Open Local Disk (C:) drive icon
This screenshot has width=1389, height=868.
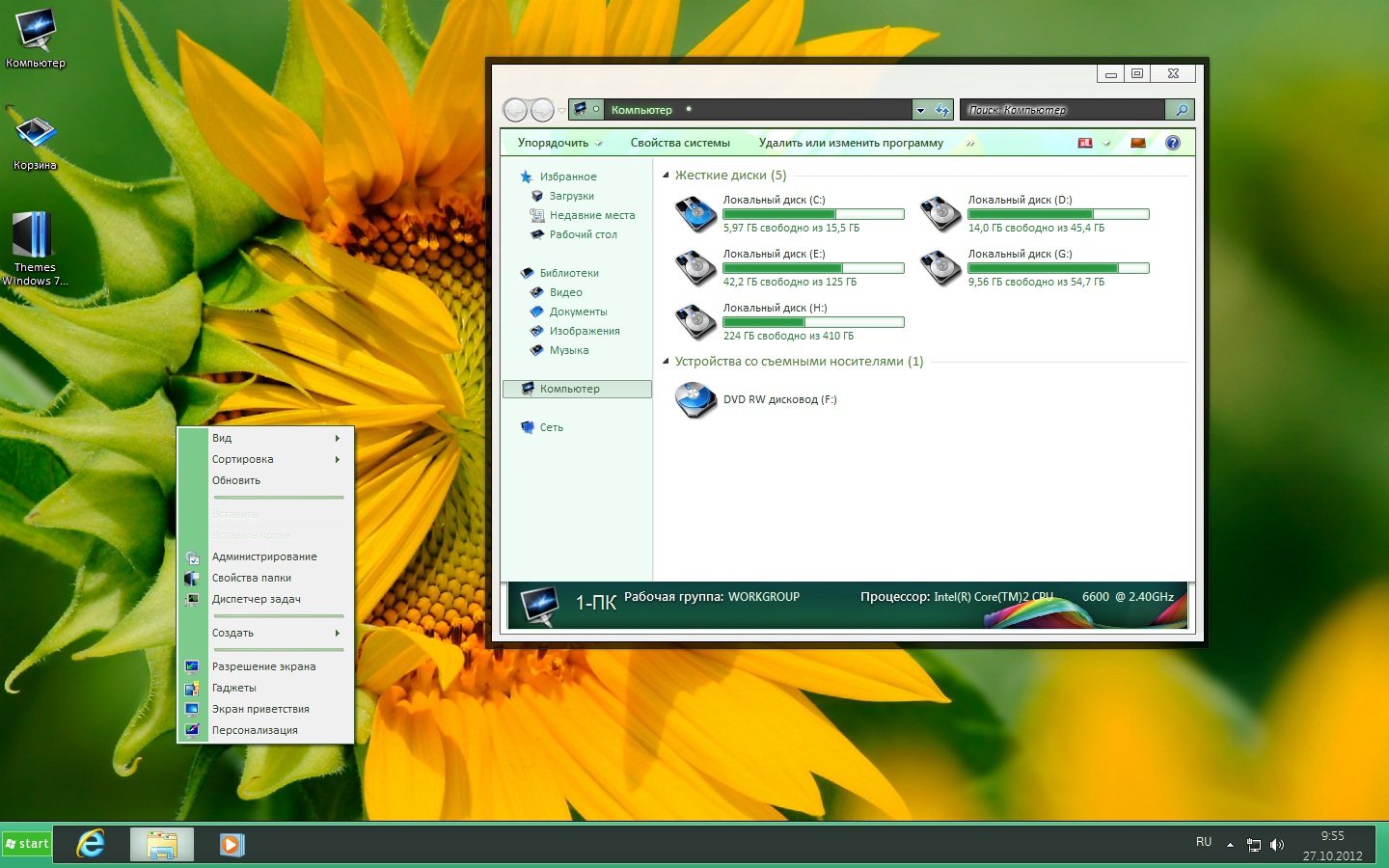click(x=694, y=214)
